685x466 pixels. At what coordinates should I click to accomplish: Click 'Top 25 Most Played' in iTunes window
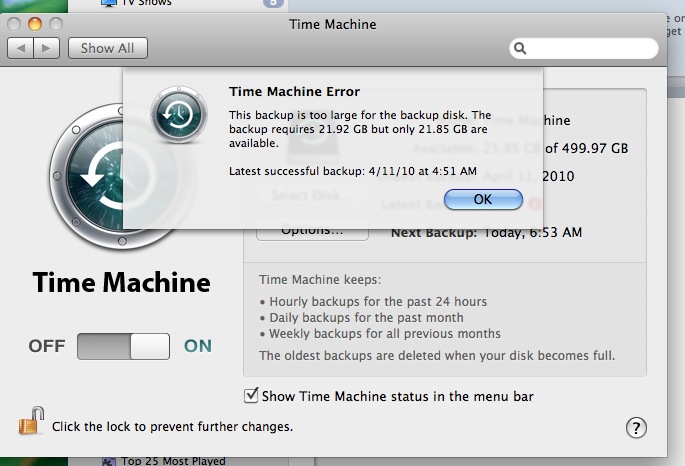tap(173, 461)
